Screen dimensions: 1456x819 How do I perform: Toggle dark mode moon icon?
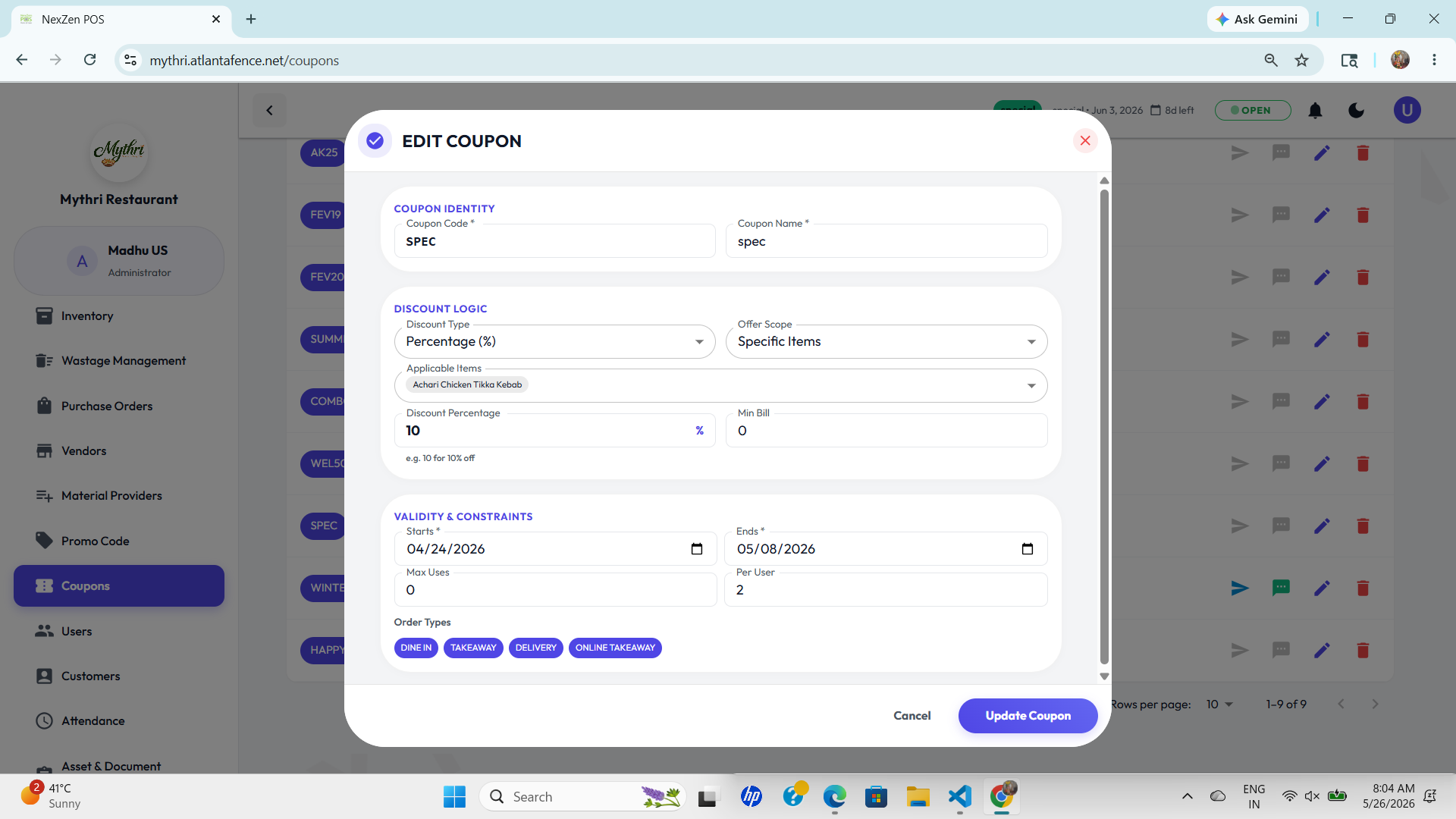click(1356, 111)
